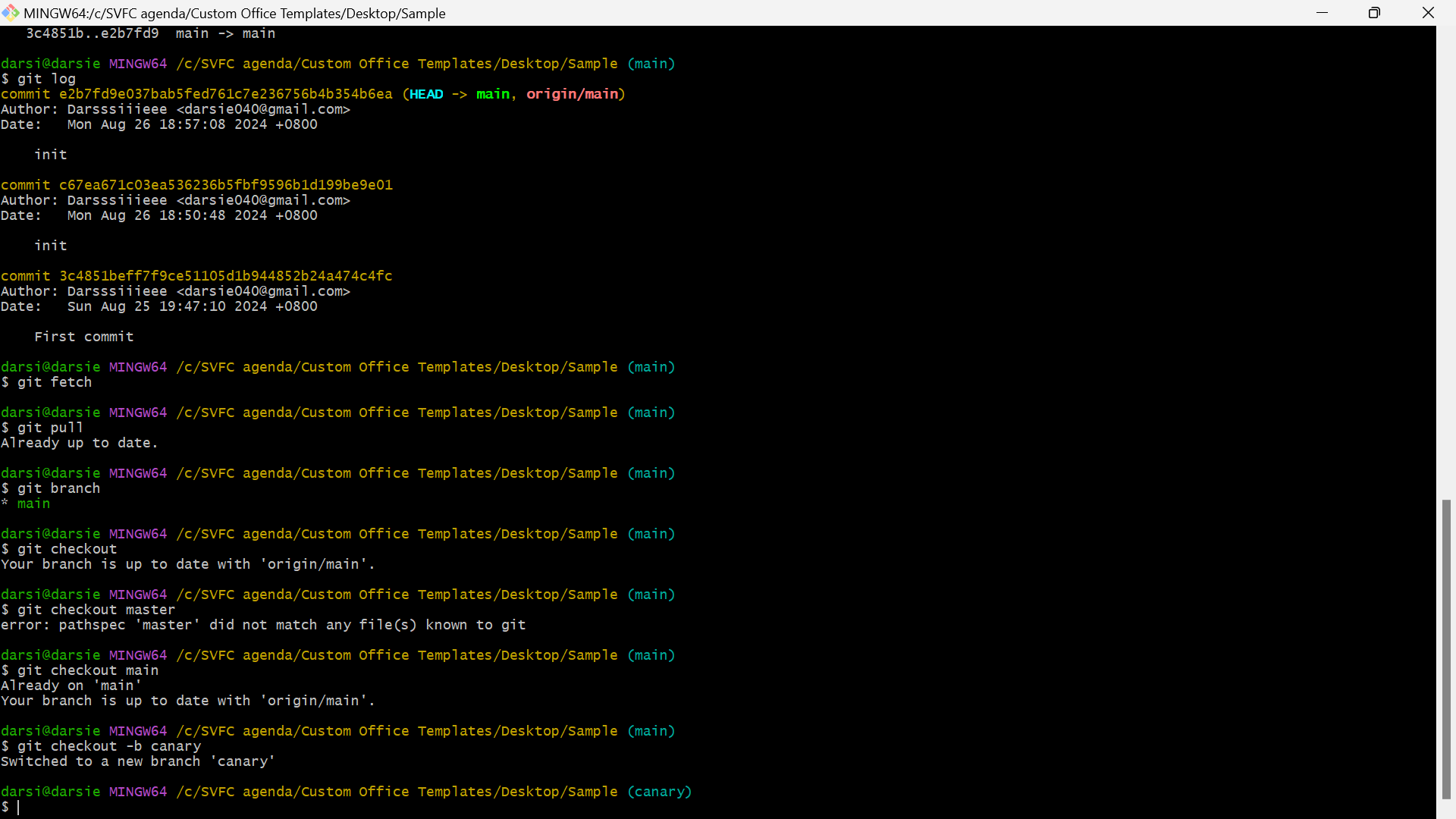Click the commit hash e2b7fd9e037bab5fed761c7e236756b4b354b6ea
Screen dimensions: 1456x819
[226, 94]
